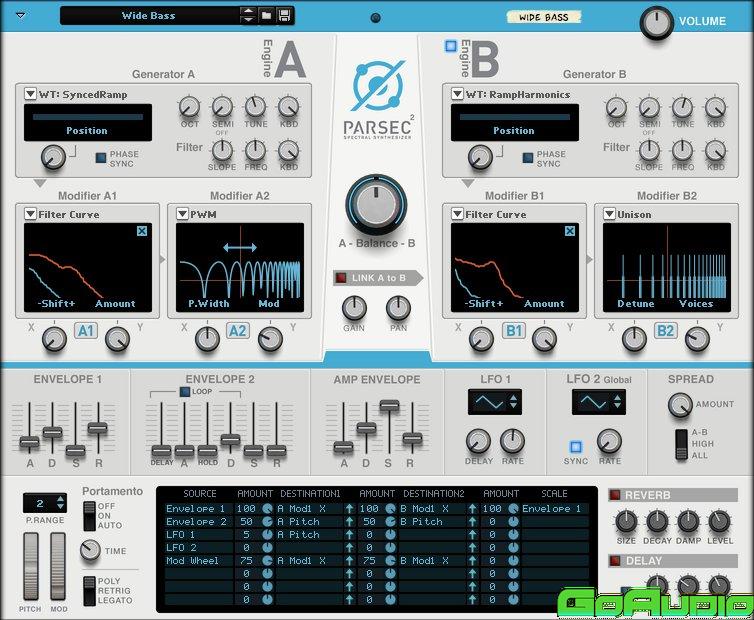Open Generator B wavetable dropdown (RampHarmonics)
The width and height of the screenshot is (754, 620).
tap(457, 94)
